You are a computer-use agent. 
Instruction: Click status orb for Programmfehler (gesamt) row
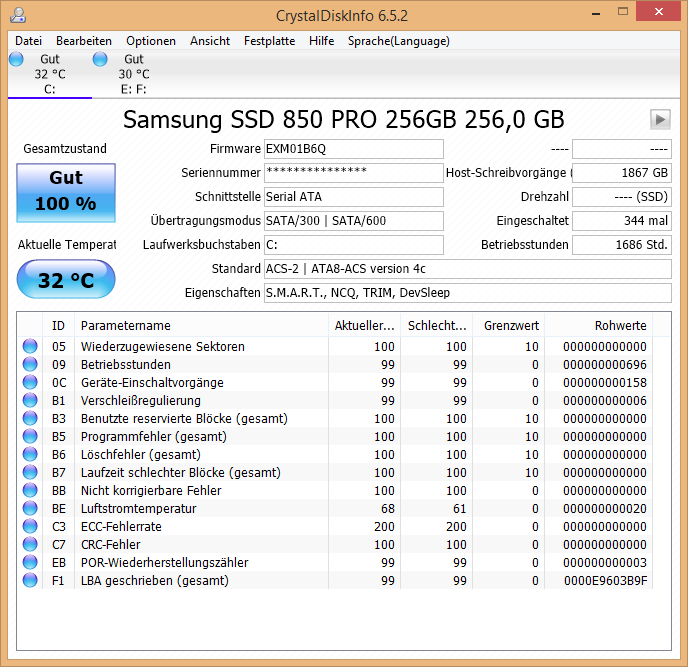point(30,436)
